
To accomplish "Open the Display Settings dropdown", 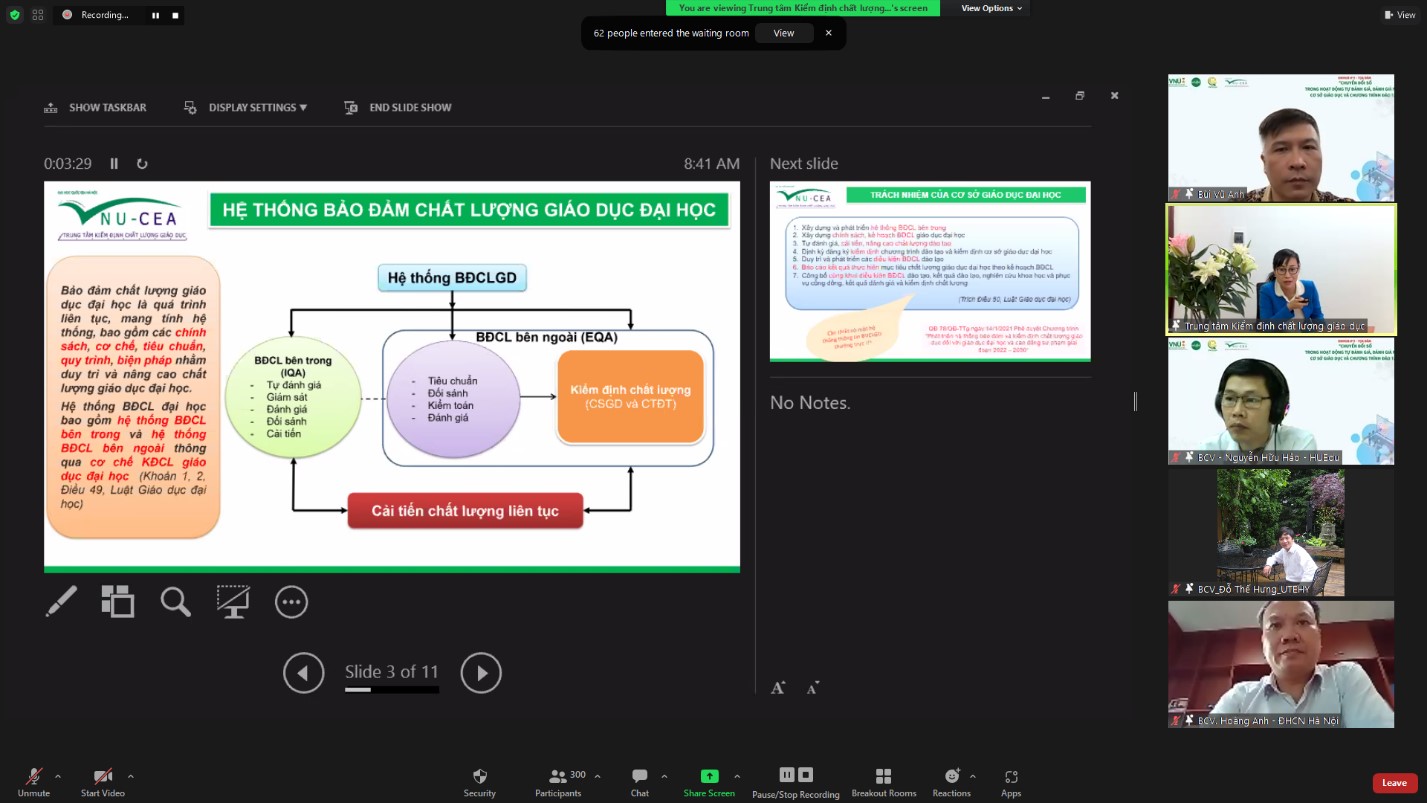I will click(247, 108).
